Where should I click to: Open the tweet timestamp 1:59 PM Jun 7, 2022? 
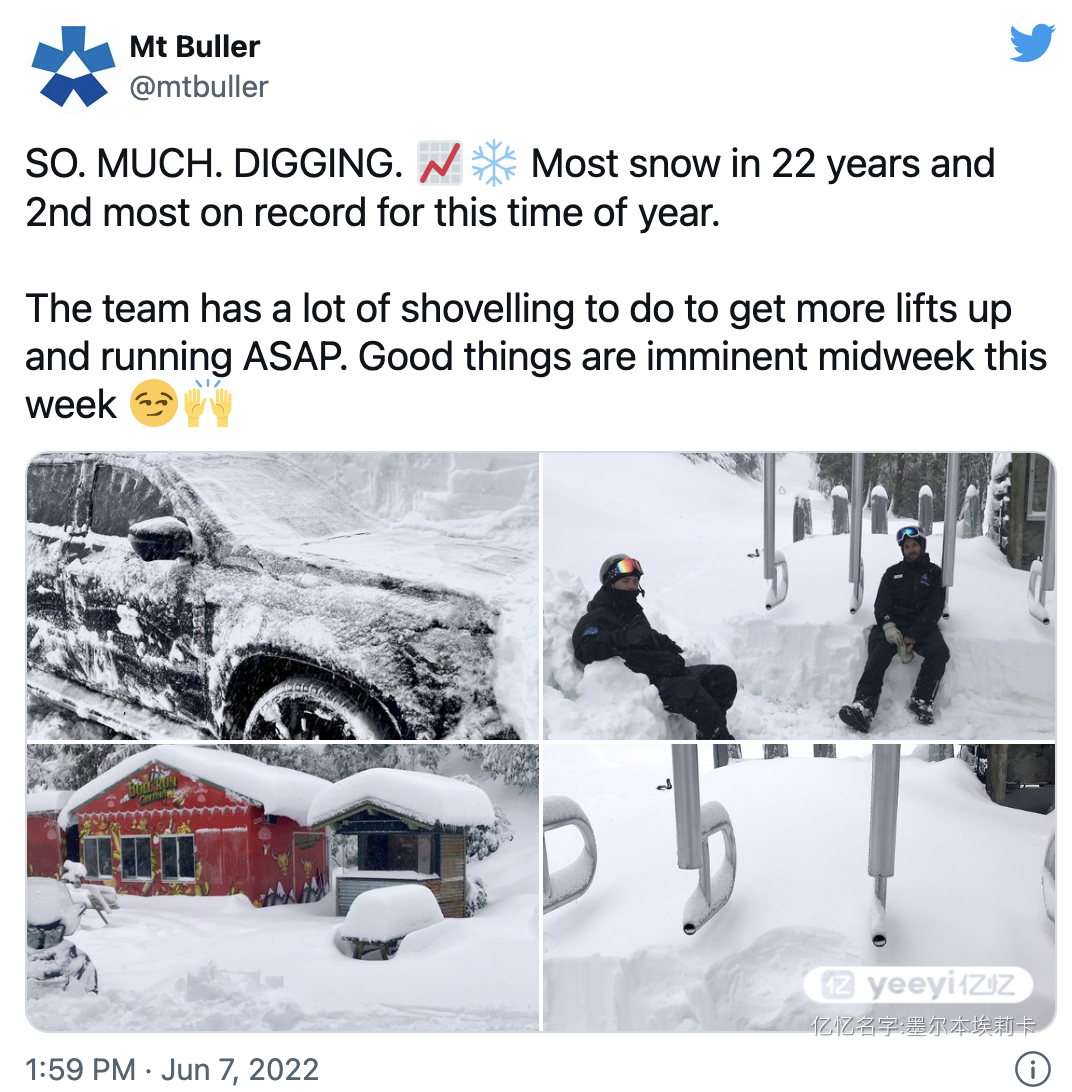click(x=171, y=1069)
